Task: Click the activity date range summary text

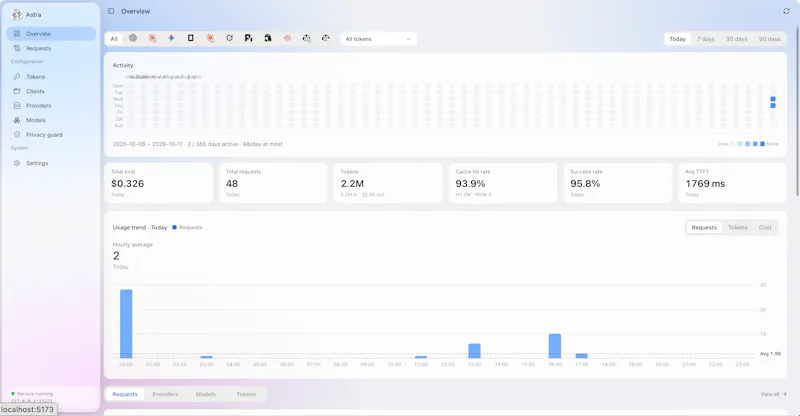Action: pos(197,144)
